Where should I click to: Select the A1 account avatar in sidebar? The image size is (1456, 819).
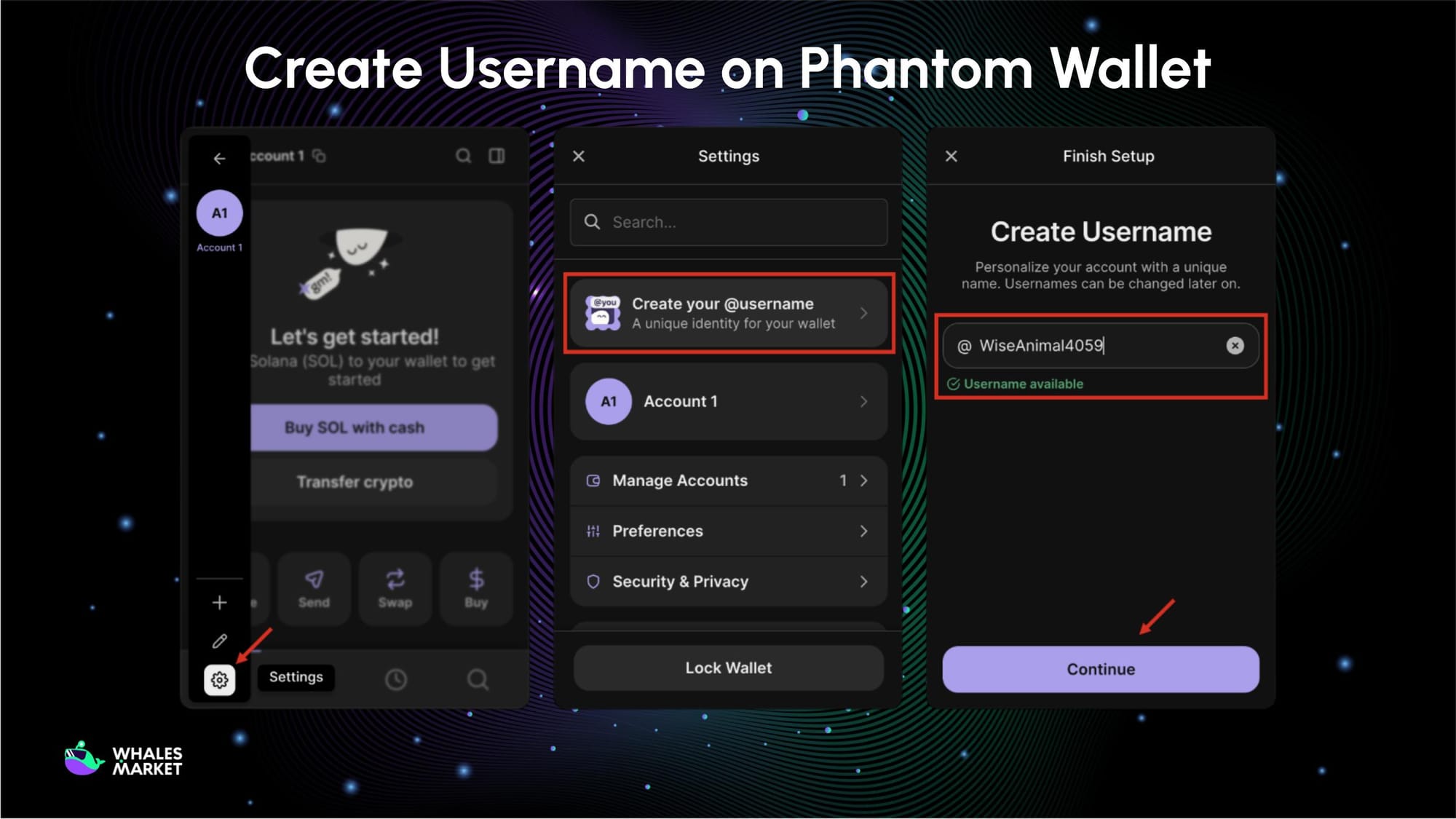pyautogui.click(x=218, y=213)
